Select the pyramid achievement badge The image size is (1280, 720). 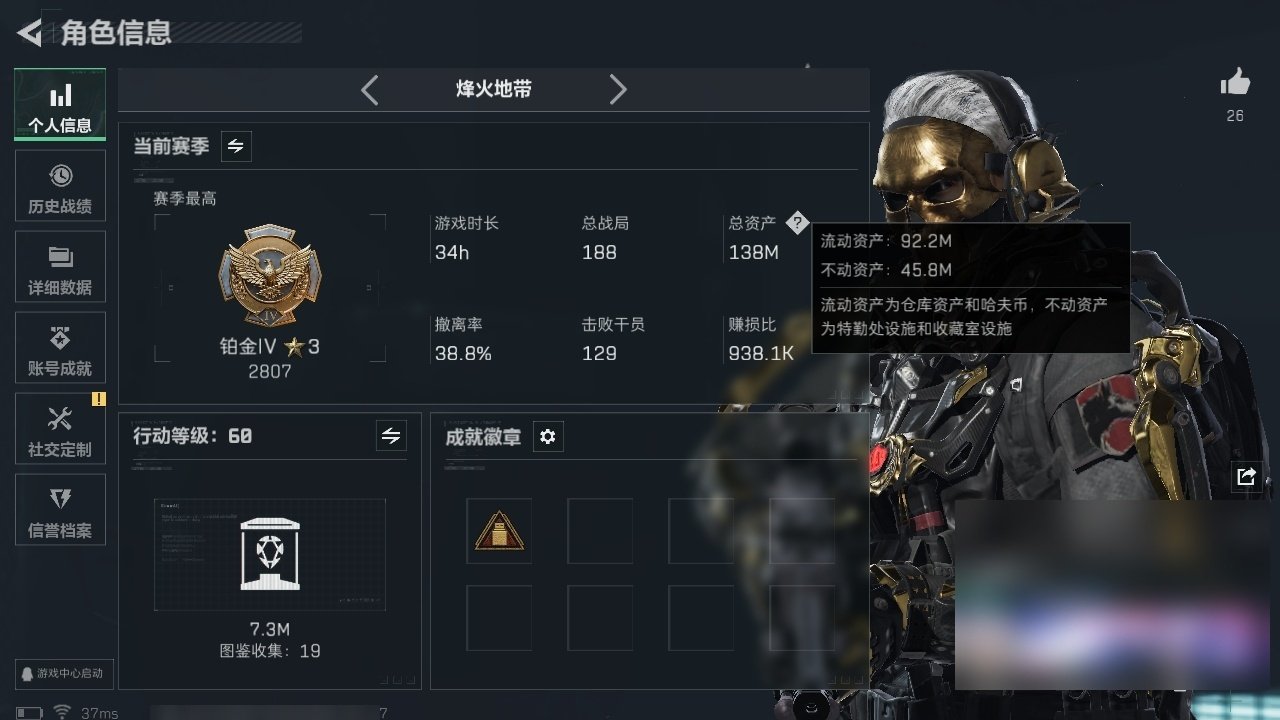coord(499,531)
